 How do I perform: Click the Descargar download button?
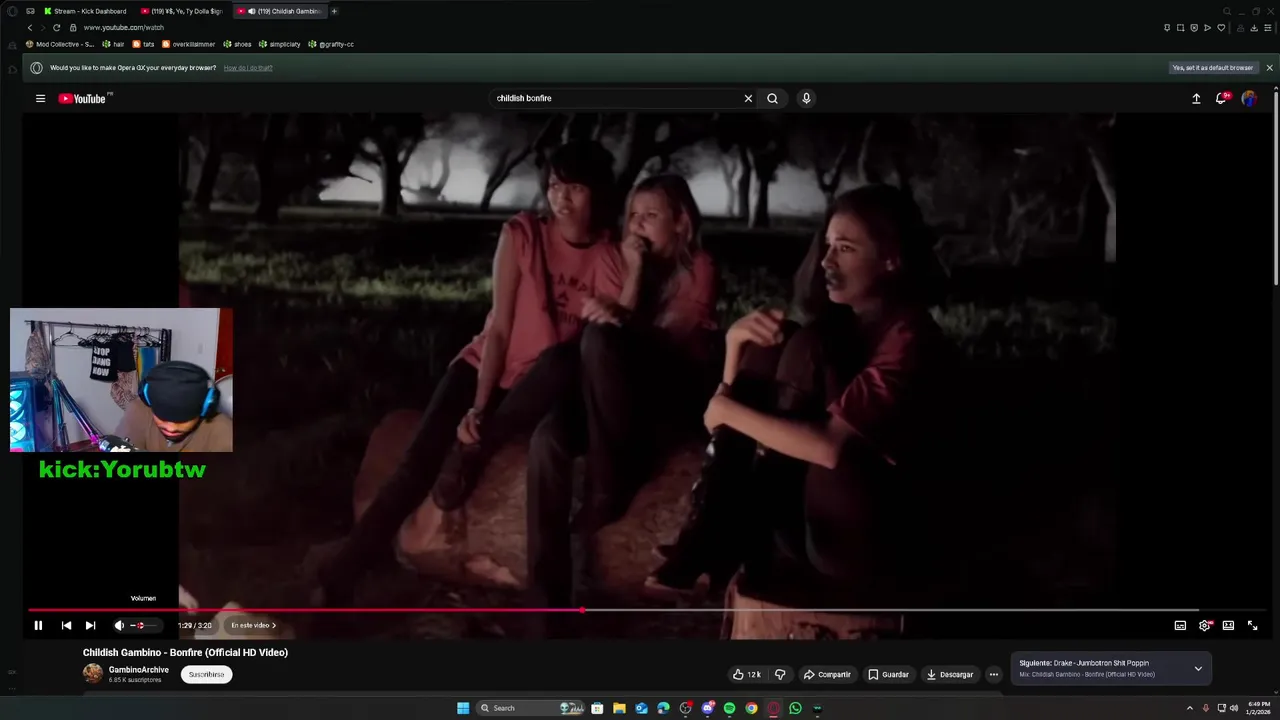pos(950,674)
